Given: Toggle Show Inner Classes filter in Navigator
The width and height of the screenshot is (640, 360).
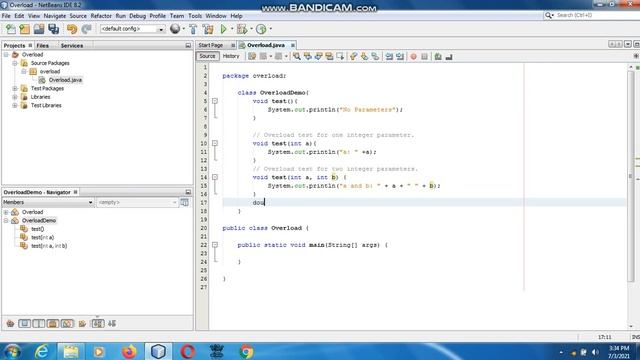Looking at the screenshot, I should [67, 324].
